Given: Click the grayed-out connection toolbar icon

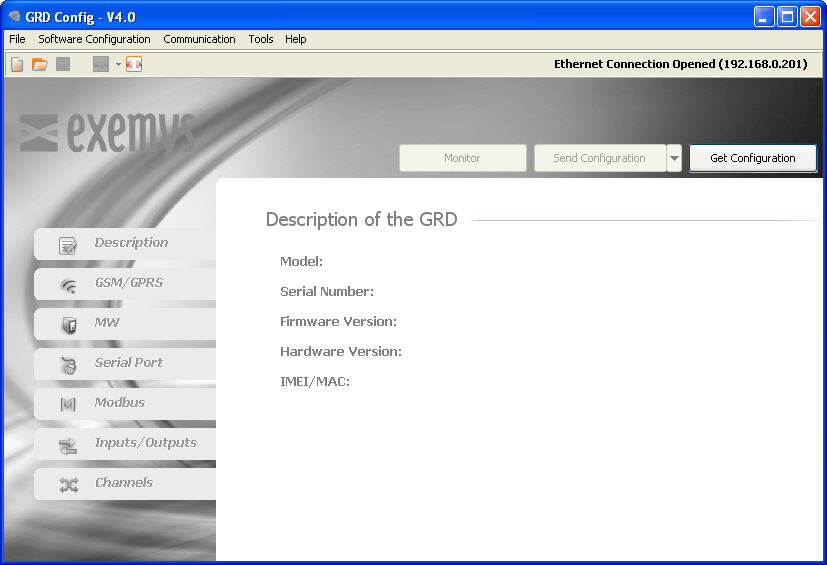Looking at the screenshot, I should tap(101, 64).
